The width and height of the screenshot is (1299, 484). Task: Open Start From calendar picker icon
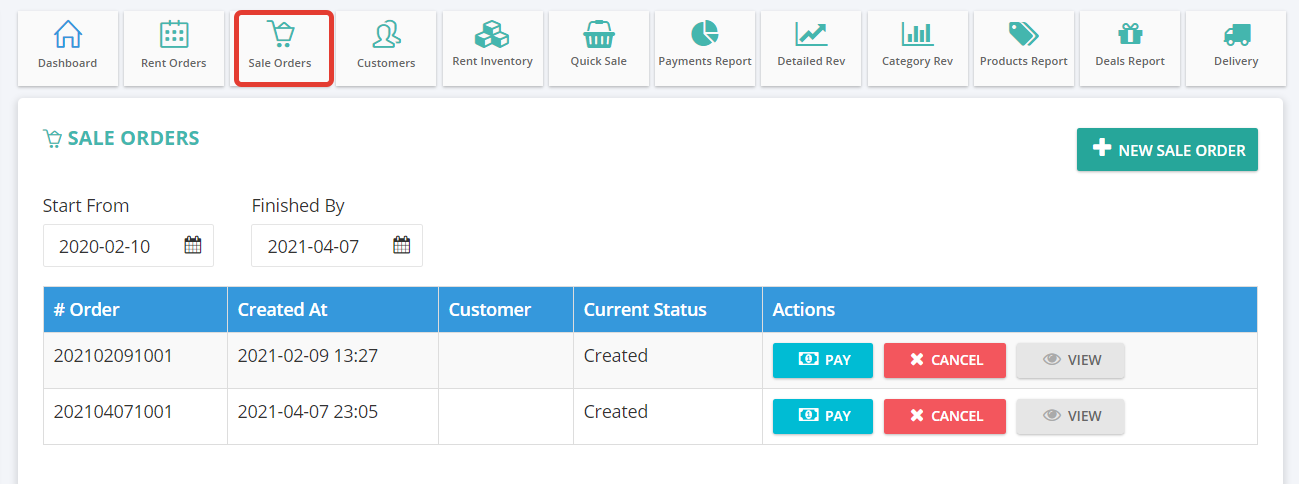[x=193, y=245]
